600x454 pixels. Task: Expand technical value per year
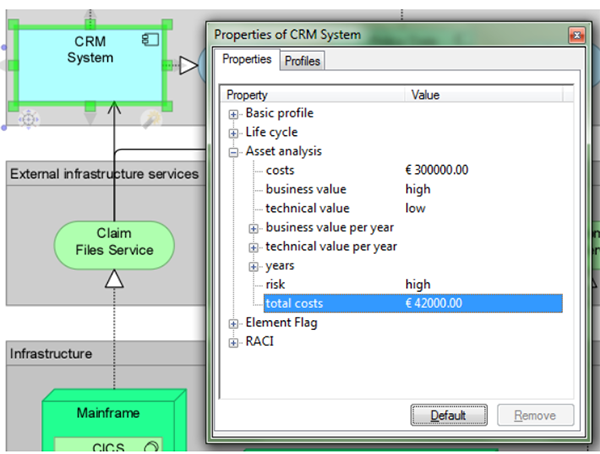pyautogui.click(x=253, y=248)
